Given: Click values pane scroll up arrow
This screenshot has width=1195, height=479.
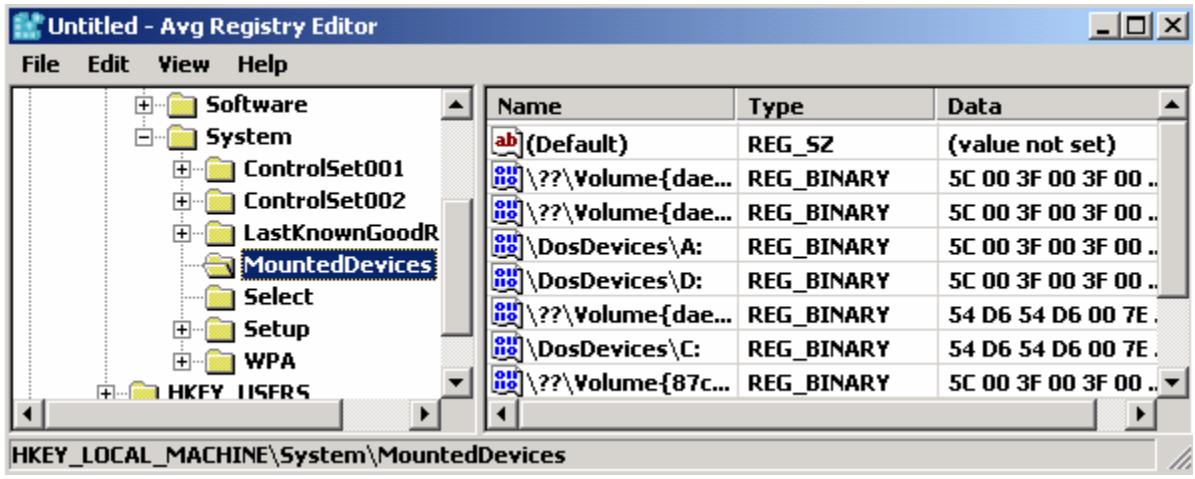Looking at the screenshot, I should tap(1172, 104).
